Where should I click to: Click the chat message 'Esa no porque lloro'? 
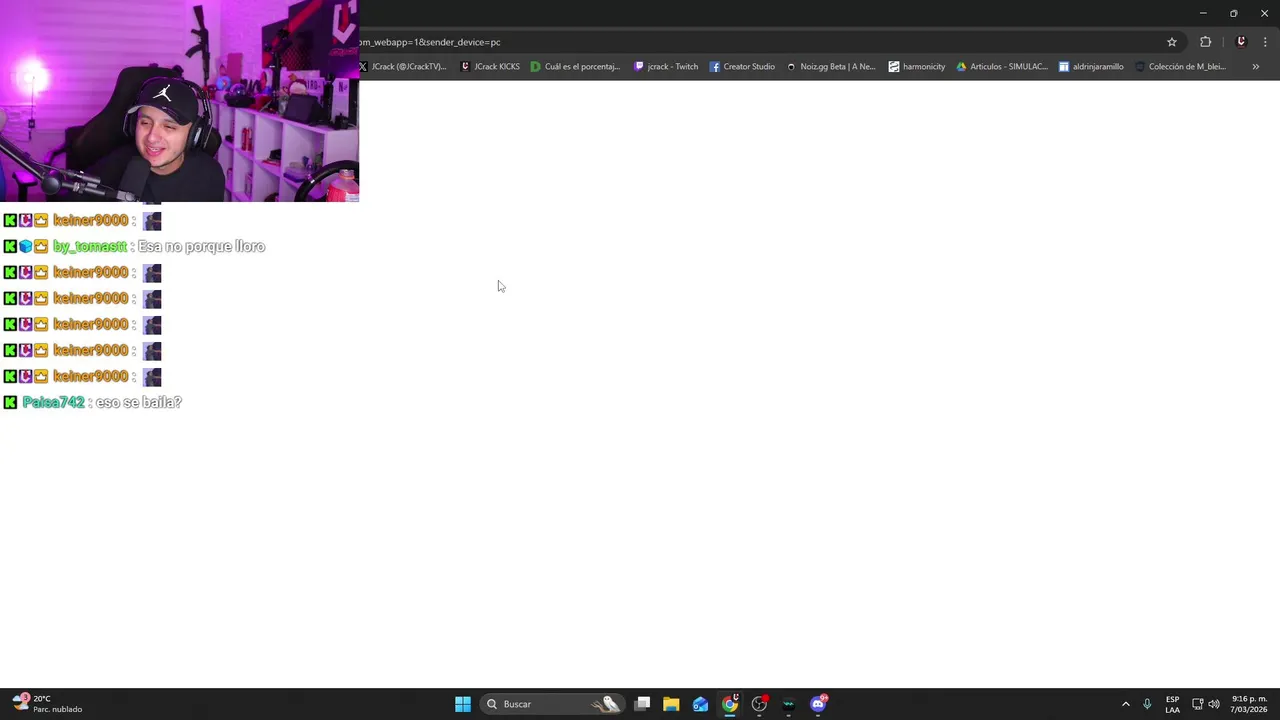[201, 247]
